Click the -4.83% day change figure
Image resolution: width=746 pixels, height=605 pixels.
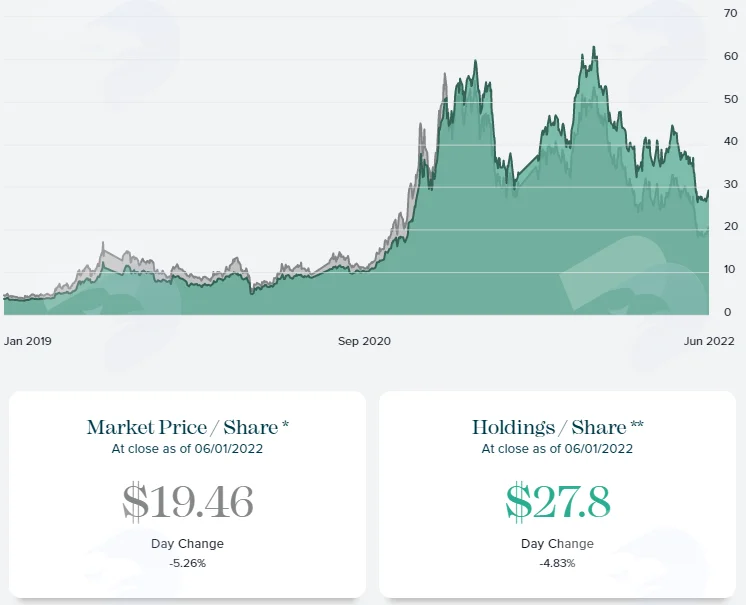pos(558,564)
